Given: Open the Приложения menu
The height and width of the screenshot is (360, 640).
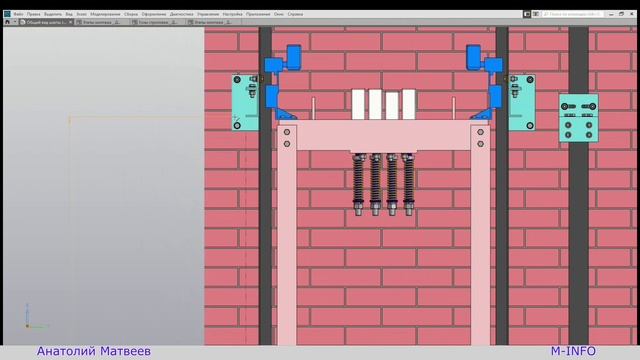Looking at the screenshot, I should [x=258, y=14].
